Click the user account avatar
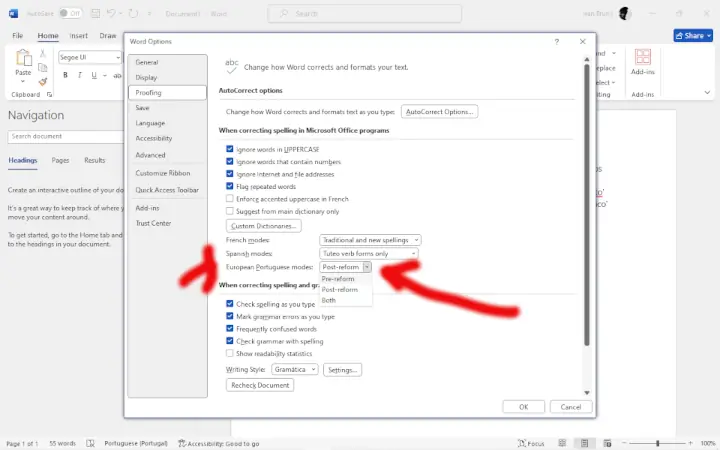This screenshot has width=720, height=450. click(624, 13)
